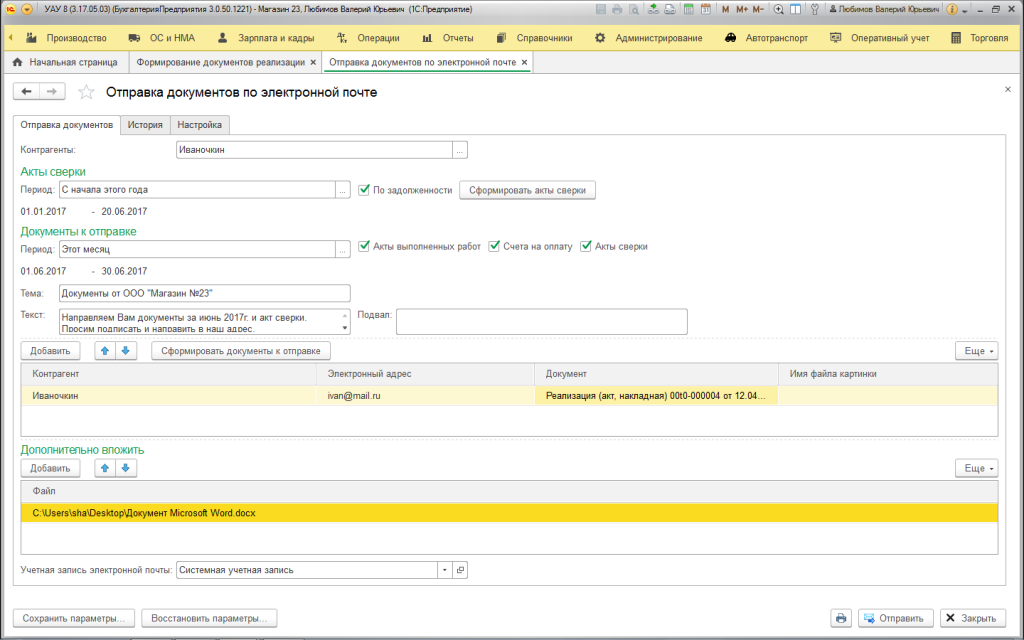1024x640 pixels.
Task: Click the zoom magnifier icon
Action: [778, 10]
